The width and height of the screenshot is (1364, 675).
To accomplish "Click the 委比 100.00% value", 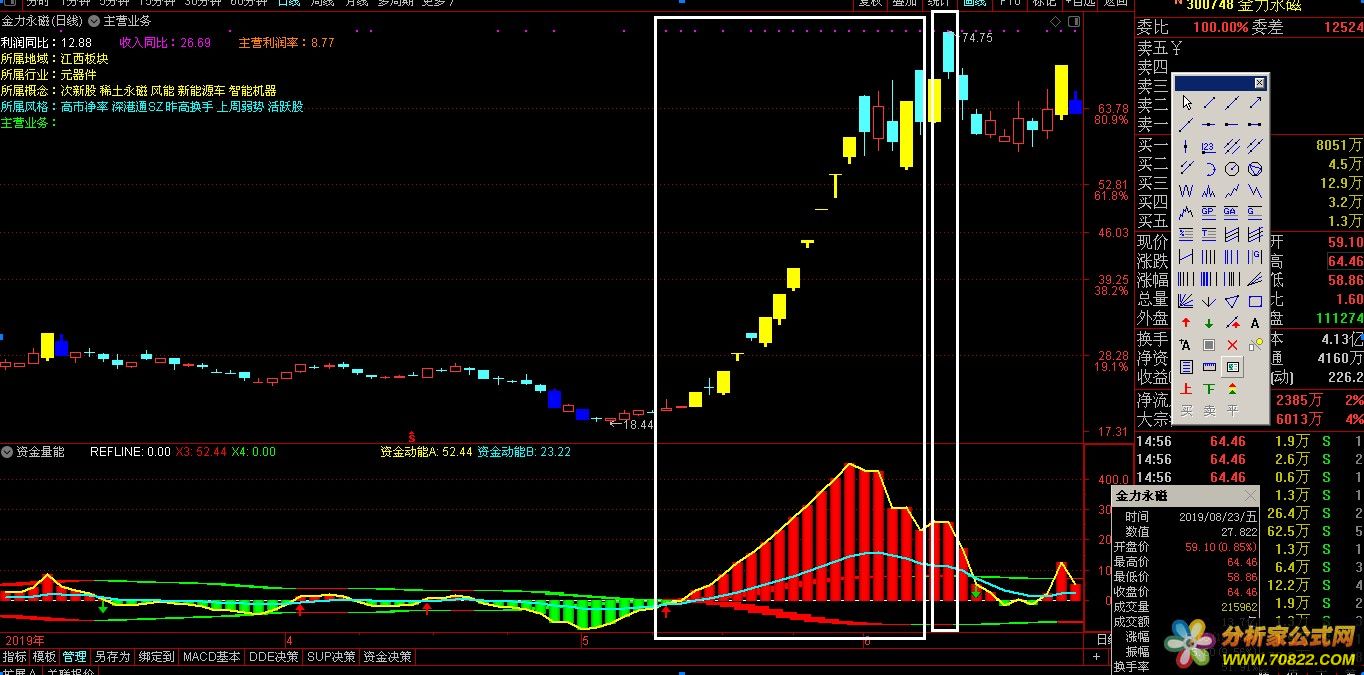I will 1218,28.
